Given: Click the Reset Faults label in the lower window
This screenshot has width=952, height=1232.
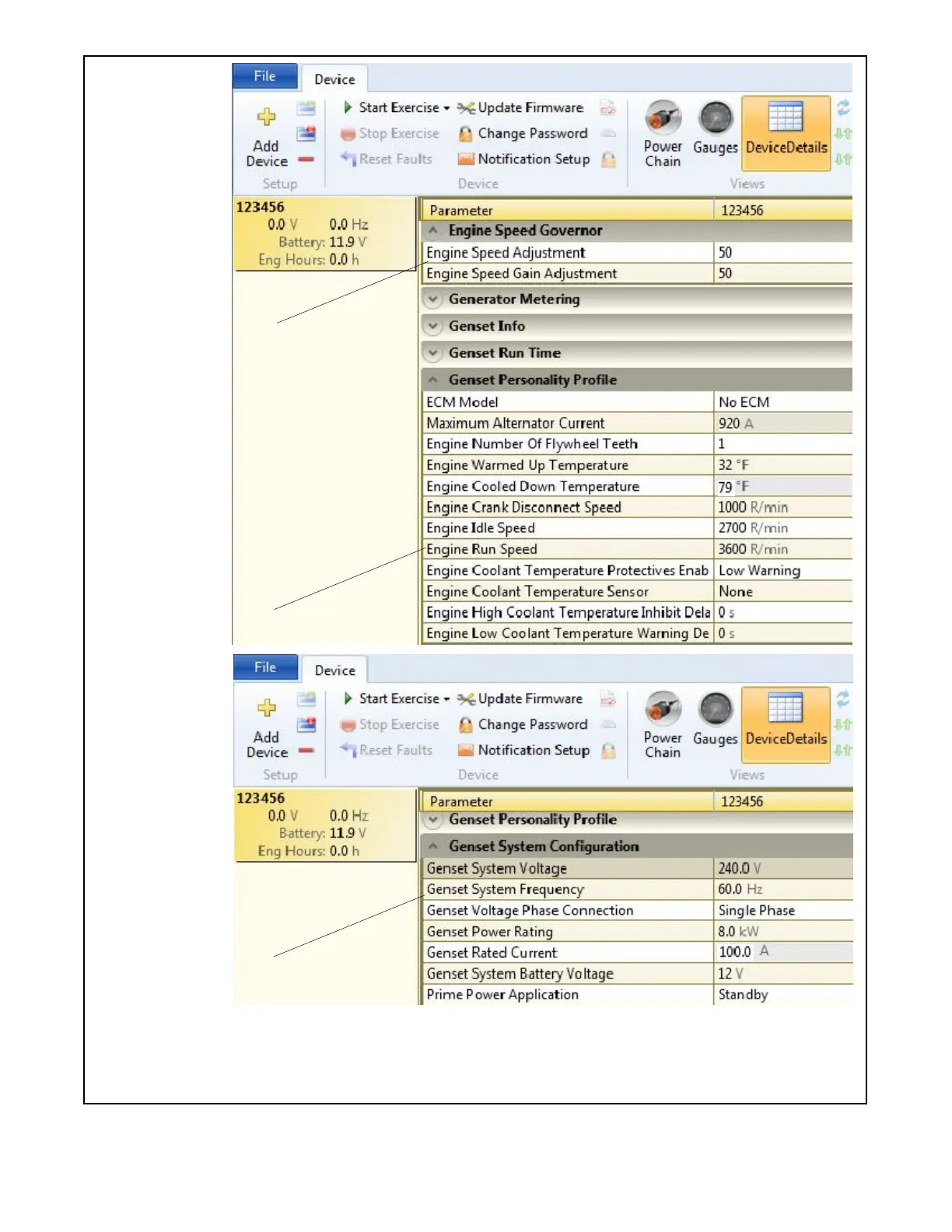Looking at the screenshot, I should pos(395,751).
